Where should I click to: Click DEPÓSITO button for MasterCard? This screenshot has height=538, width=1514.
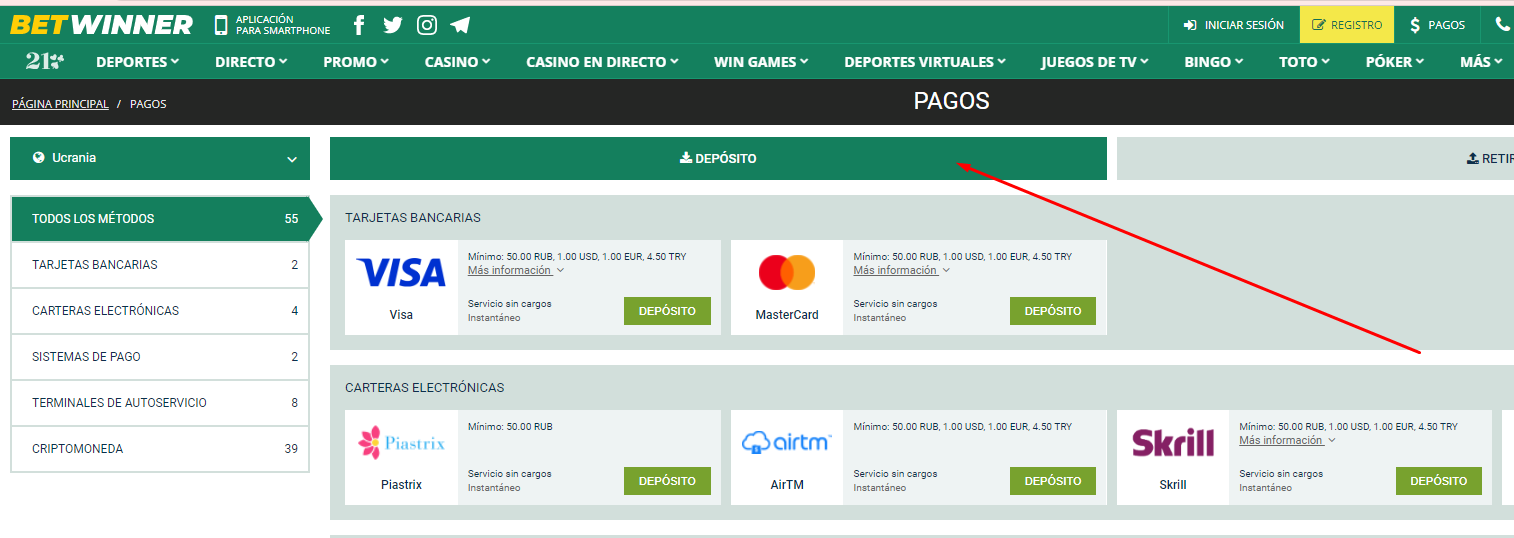1053,311
